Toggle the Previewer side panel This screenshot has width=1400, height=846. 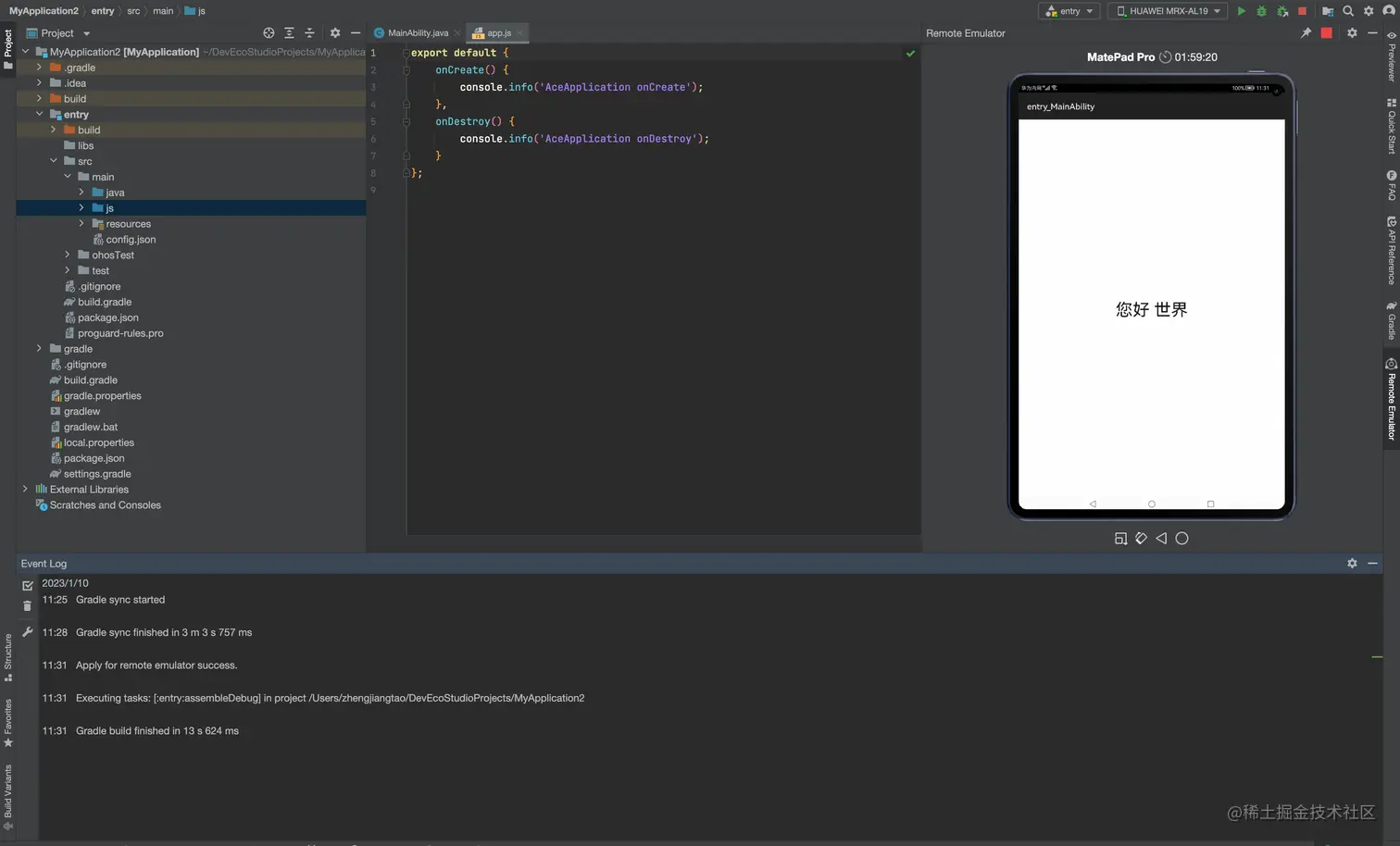click(1391, 56)
